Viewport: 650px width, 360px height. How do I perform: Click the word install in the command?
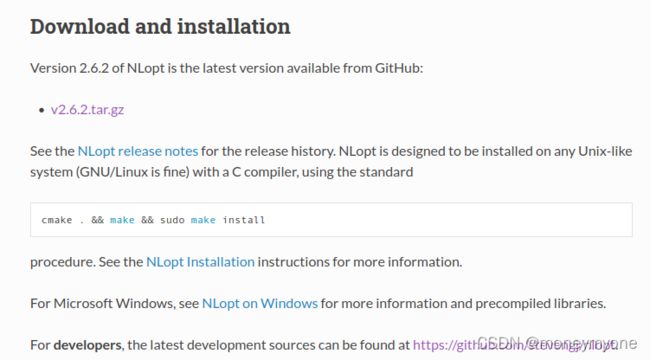(x=244, y=220)
